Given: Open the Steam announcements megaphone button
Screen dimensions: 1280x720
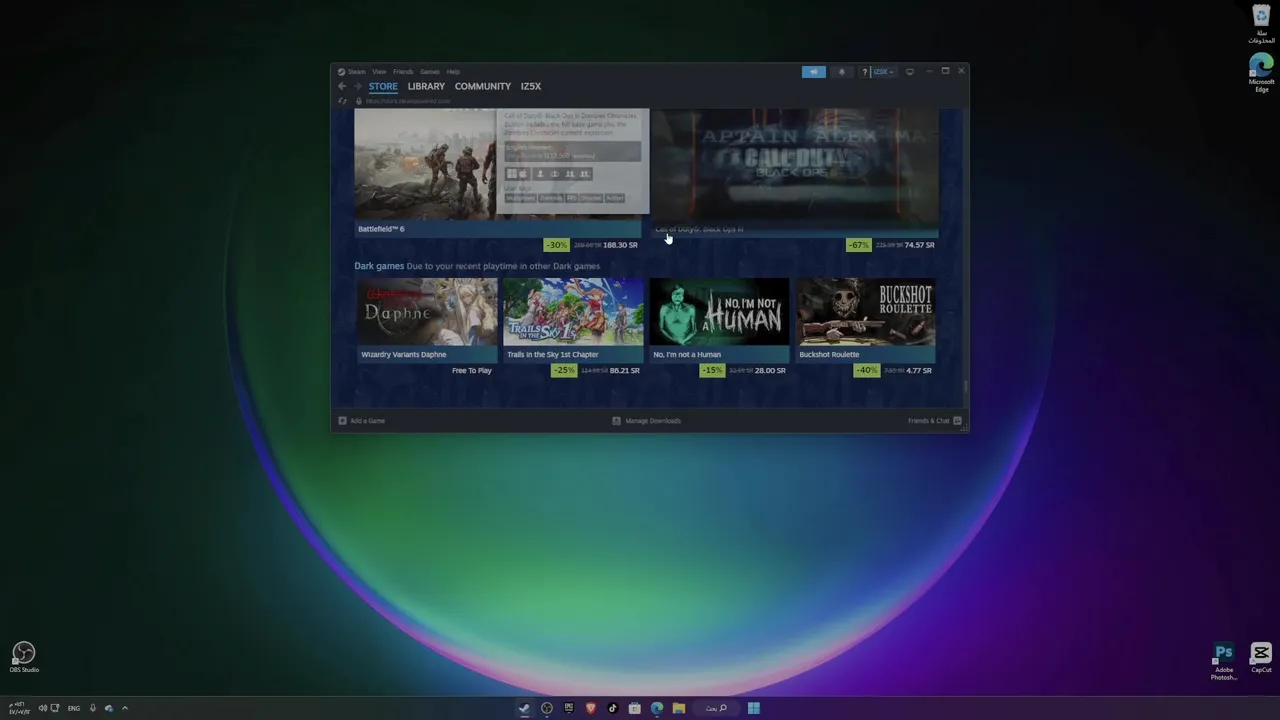Looking at the screenshot, I should click(x=814, y=72).
